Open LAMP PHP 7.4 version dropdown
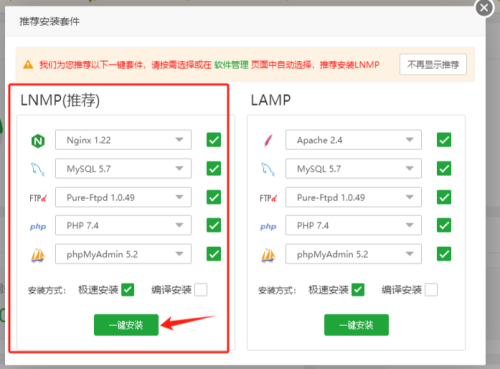The height and width of the screenshot is (369, 500). point(353,225)
